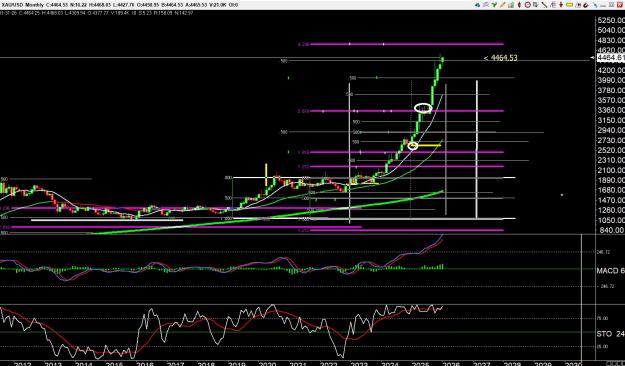Click the 2021 label on time axis
Image resolution: width=625 pixels, height=366 pixels.
coord(298,364)
